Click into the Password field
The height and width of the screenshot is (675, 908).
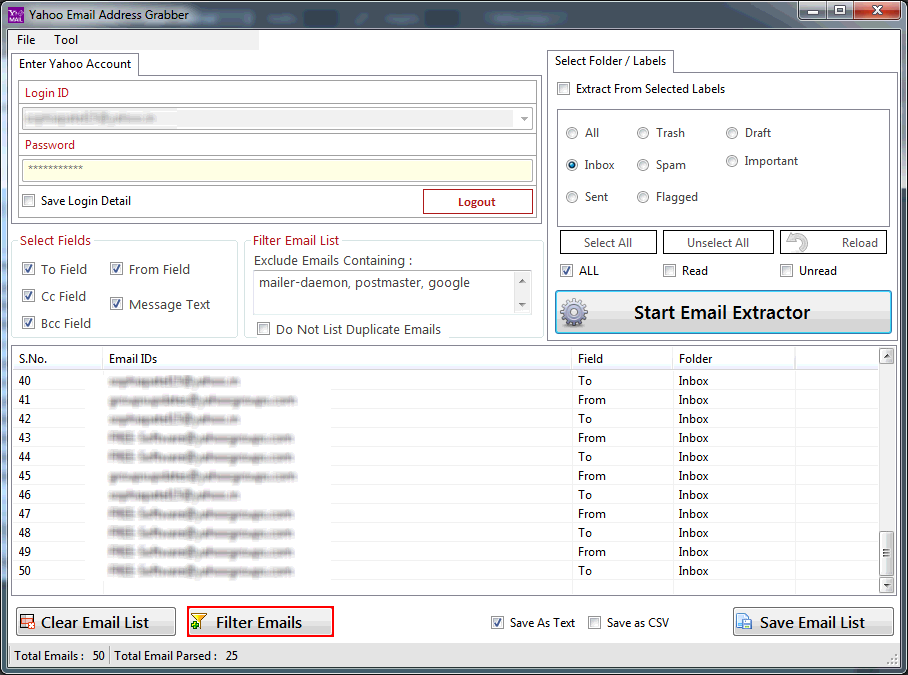click(x=277, y=170)
